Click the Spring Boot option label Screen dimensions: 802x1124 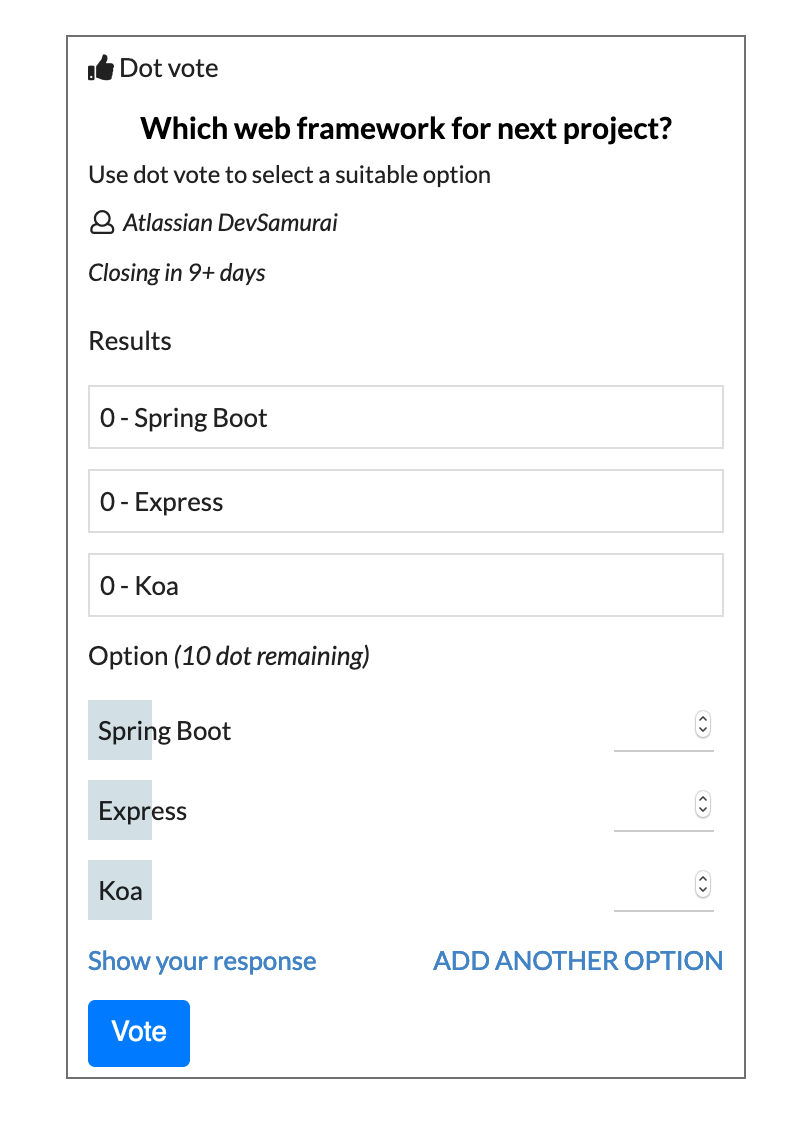tap(164, 731)
